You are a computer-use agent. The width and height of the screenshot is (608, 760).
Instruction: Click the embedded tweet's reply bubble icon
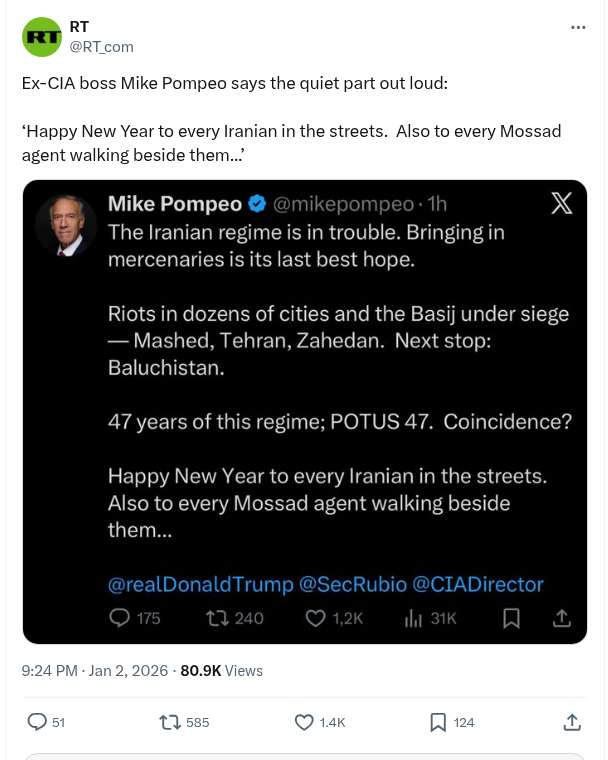(x=119, y=618)
